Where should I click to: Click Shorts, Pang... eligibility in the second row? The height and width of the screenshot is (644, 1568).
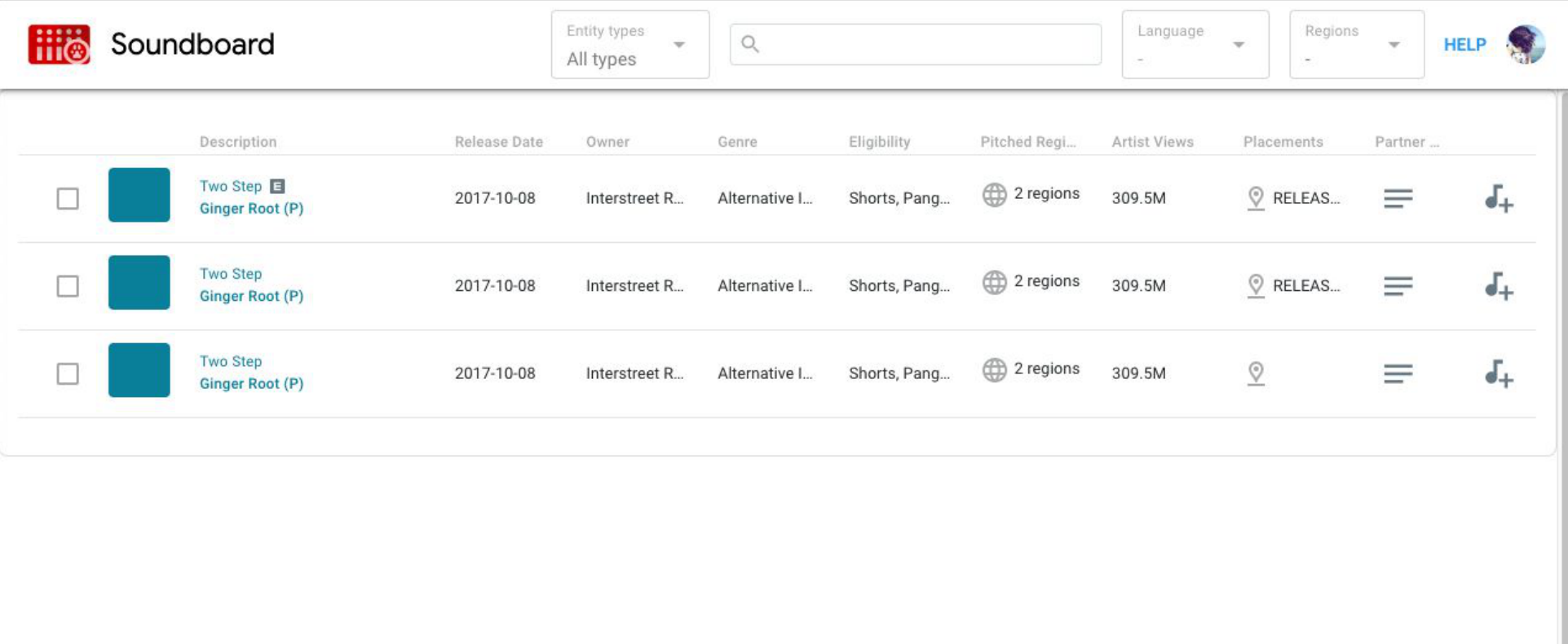coord(899,286)
